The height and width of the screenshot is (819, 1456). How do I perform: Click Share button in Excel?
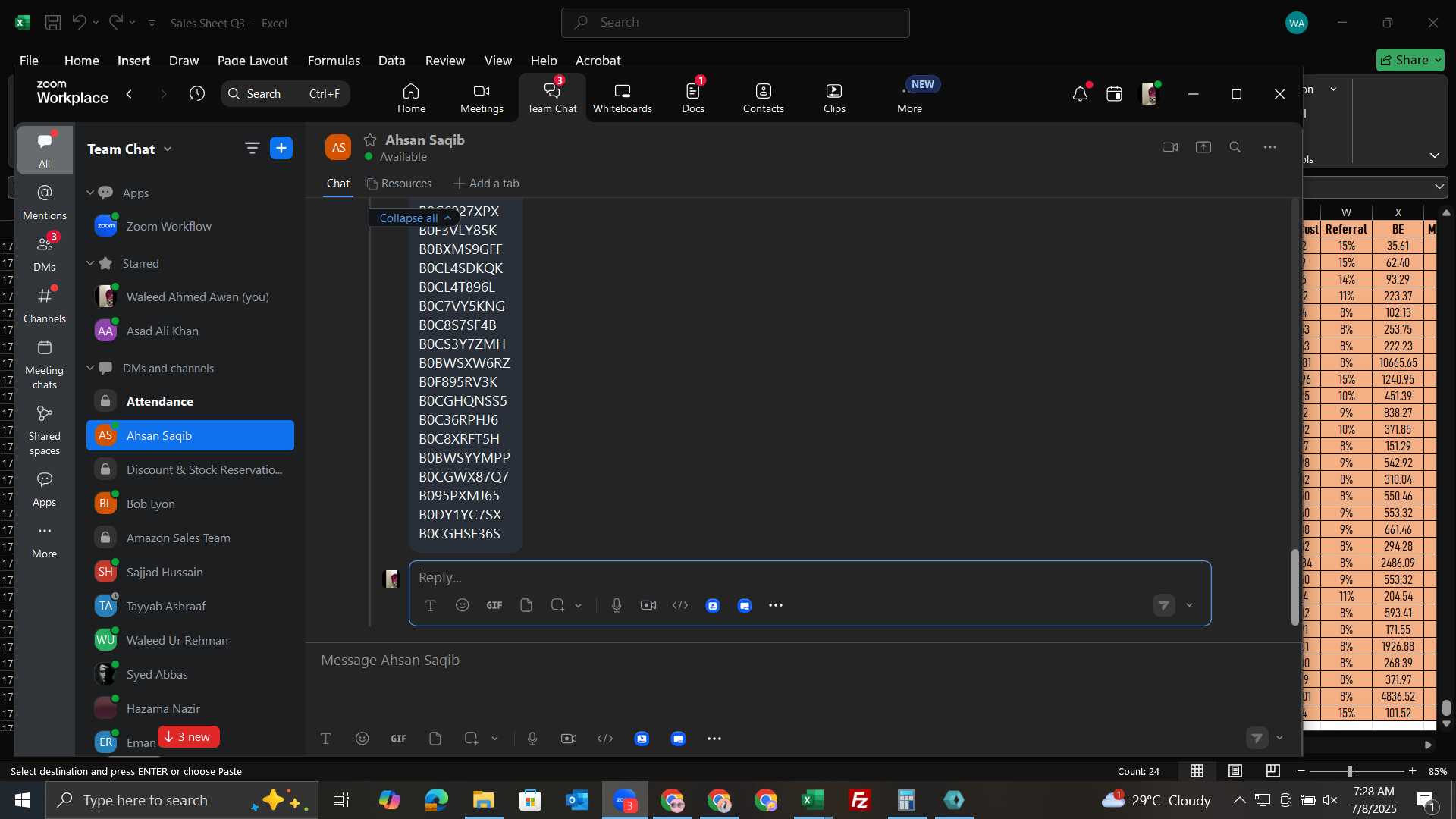coord(1410,60)
